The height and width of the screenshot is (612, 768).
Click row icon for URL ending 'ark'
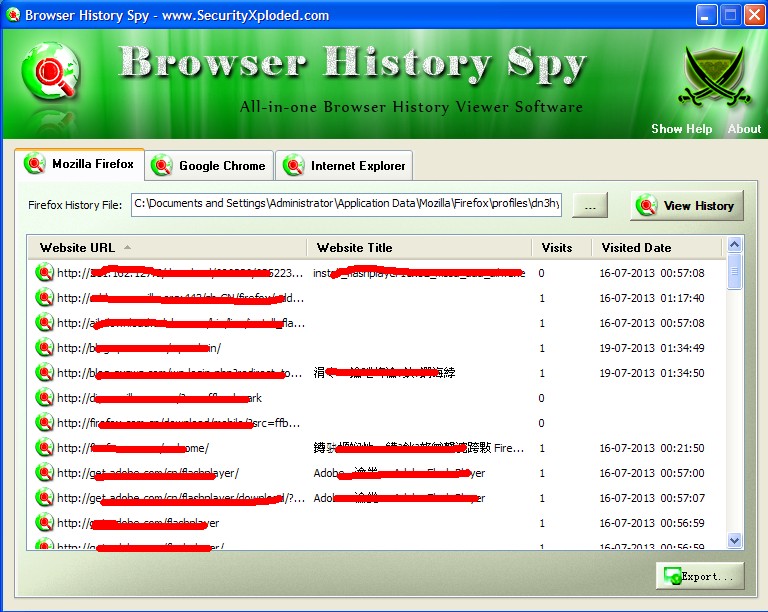pyautogui.click(x=44, y=397)
